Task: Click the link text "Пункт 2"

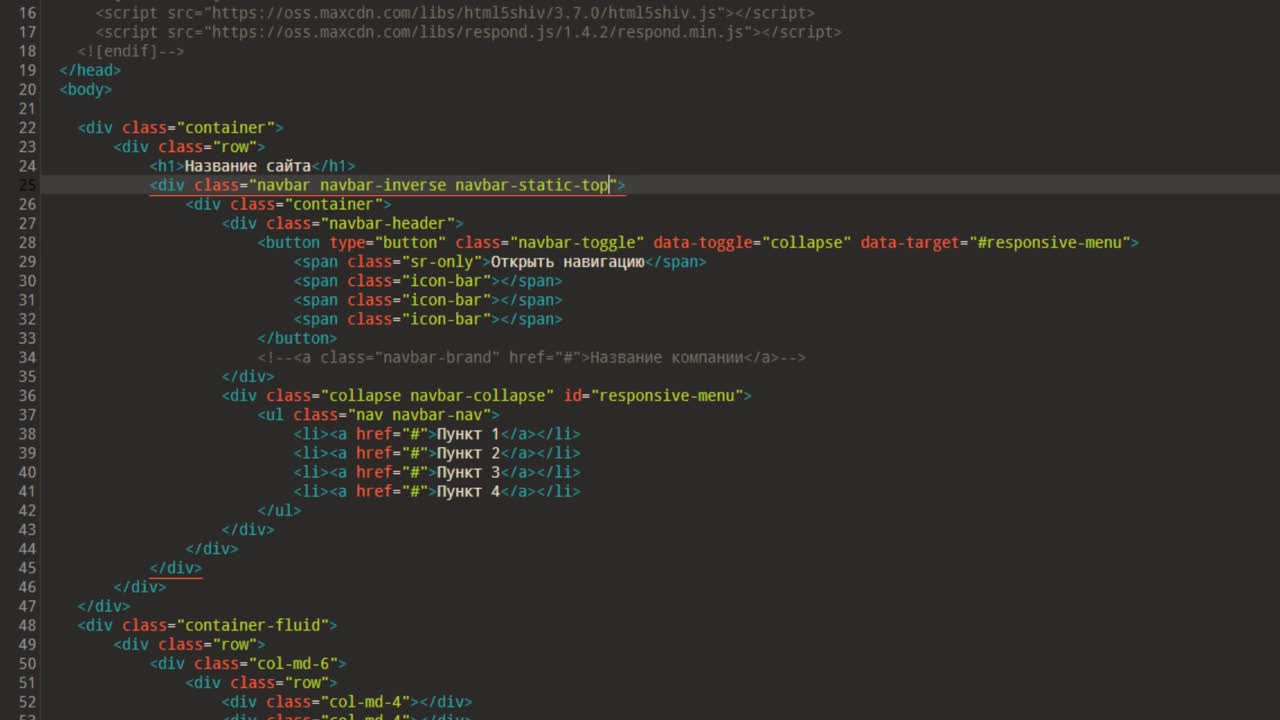Action: (x=469, y=453)
